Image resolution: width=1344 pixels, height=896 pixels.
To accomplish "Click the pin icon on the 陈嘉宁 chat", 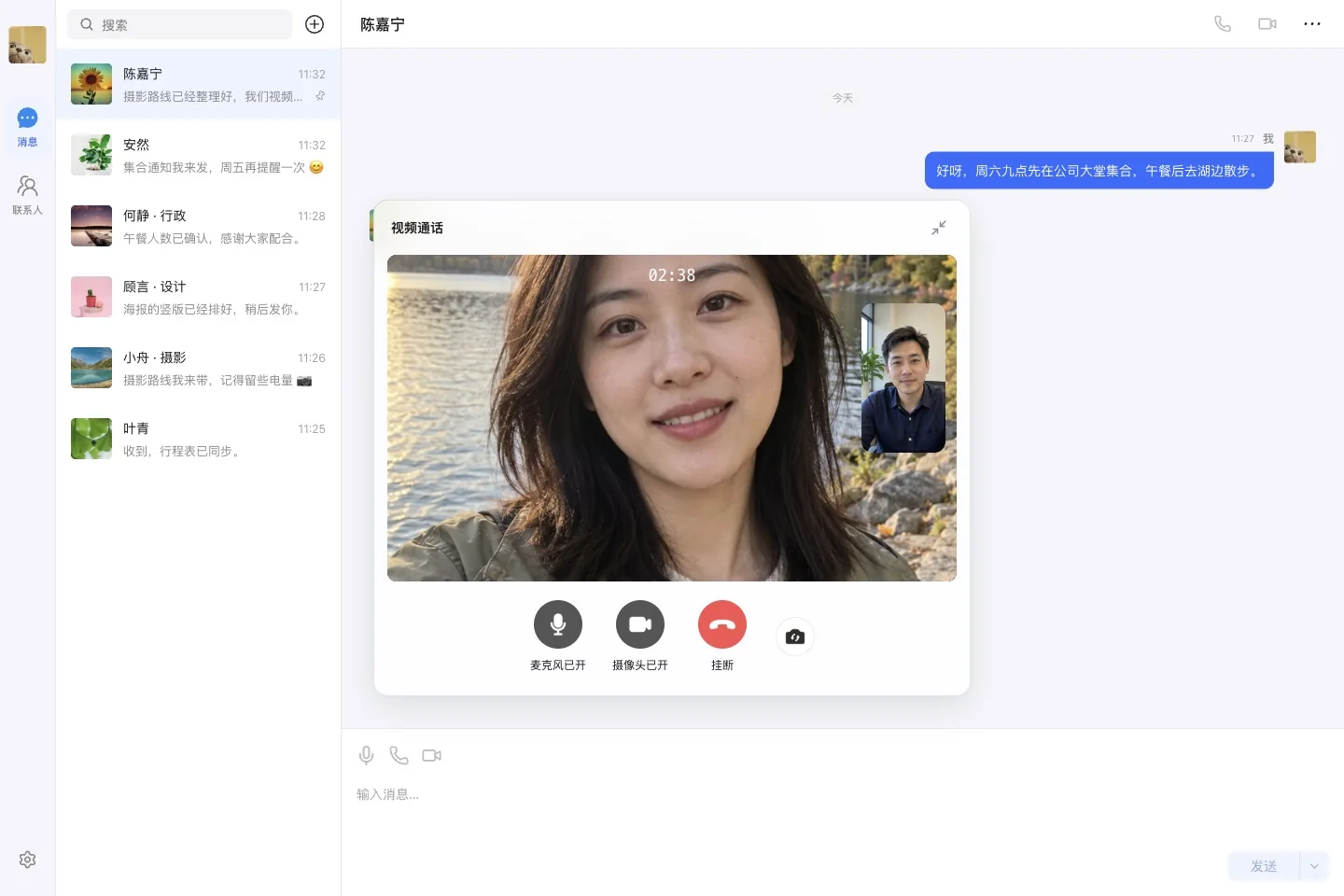I will (320, 96).
